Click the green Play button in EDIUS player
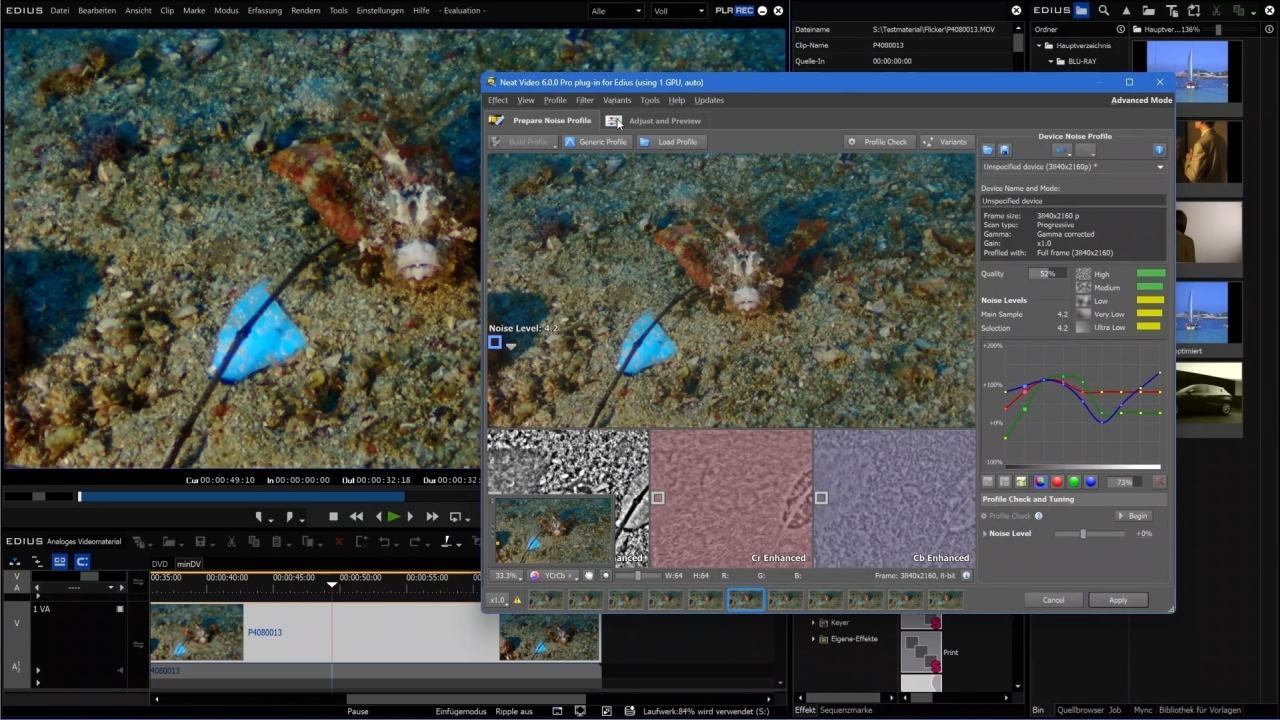This screenshot has width=1280, height=720. click(x=394, y=517)
